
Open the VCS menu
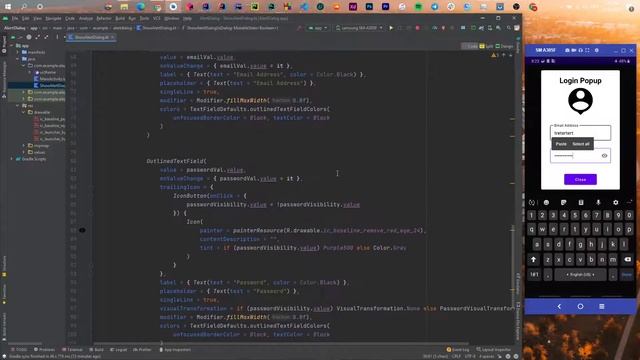coord(157,18)
